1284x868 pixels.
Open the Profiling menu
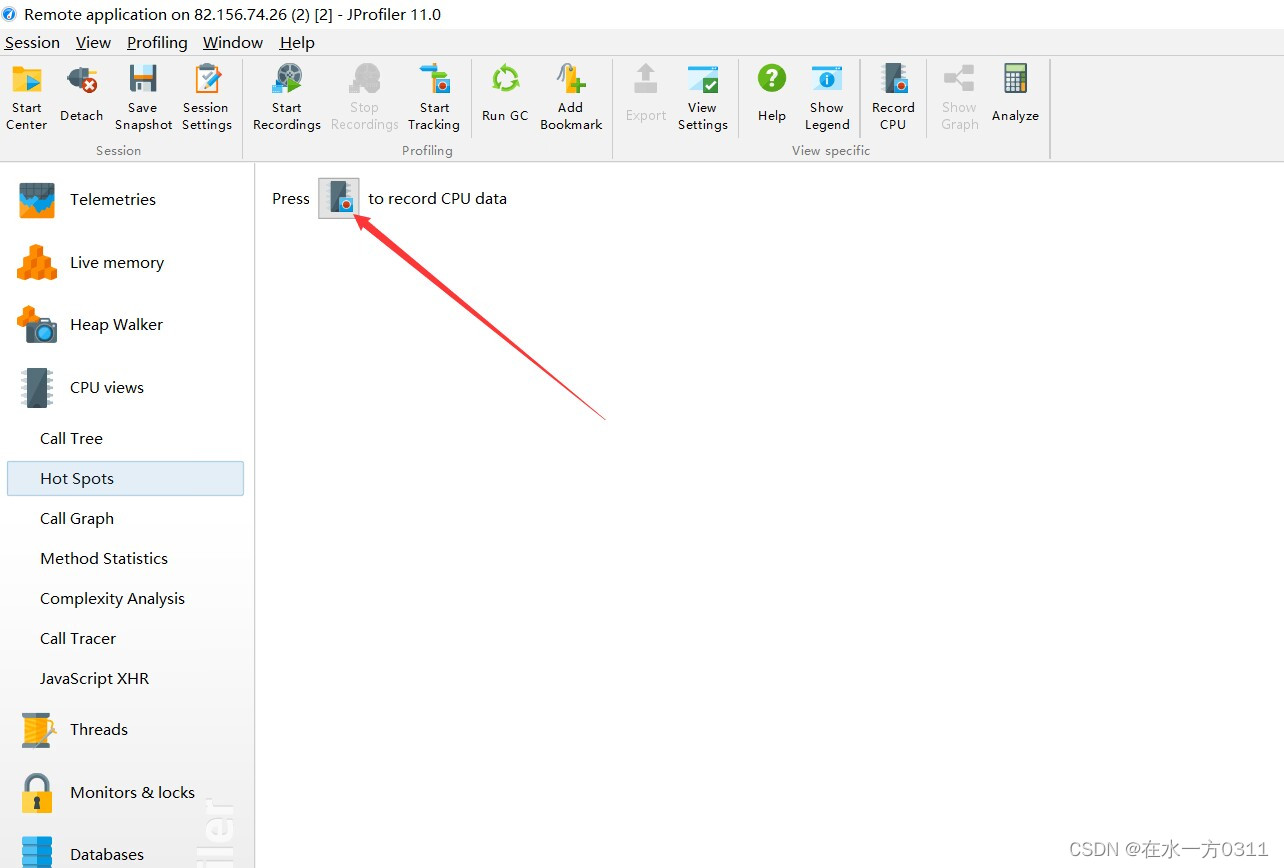157,42
